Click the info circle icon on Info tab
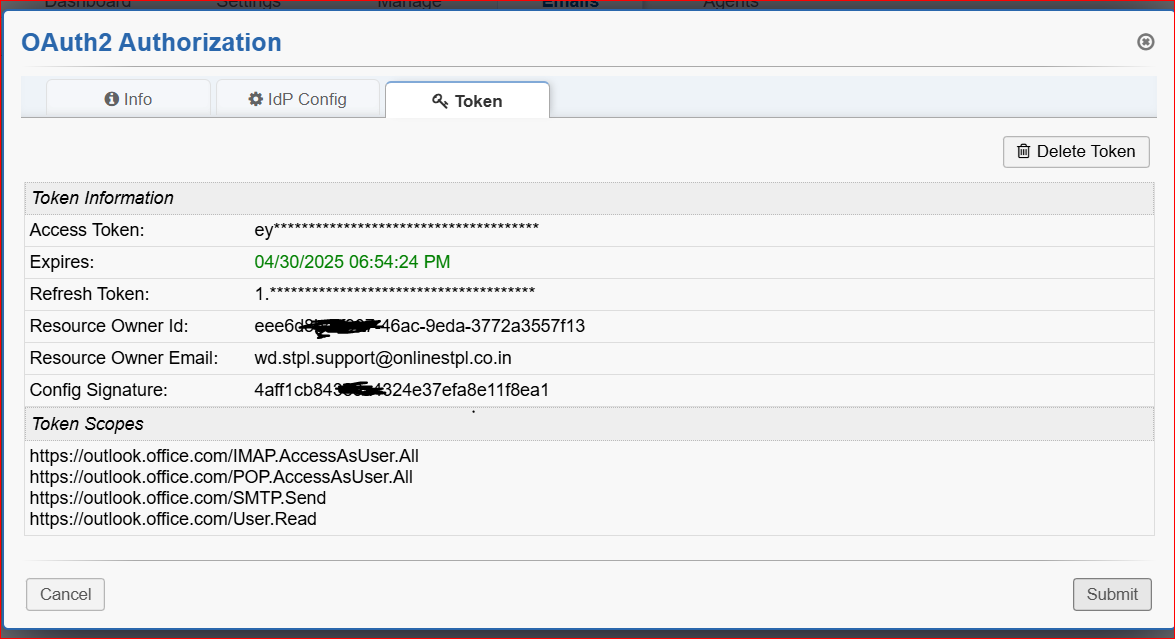This screenshot has height=639, width=1175. (112, 99)
